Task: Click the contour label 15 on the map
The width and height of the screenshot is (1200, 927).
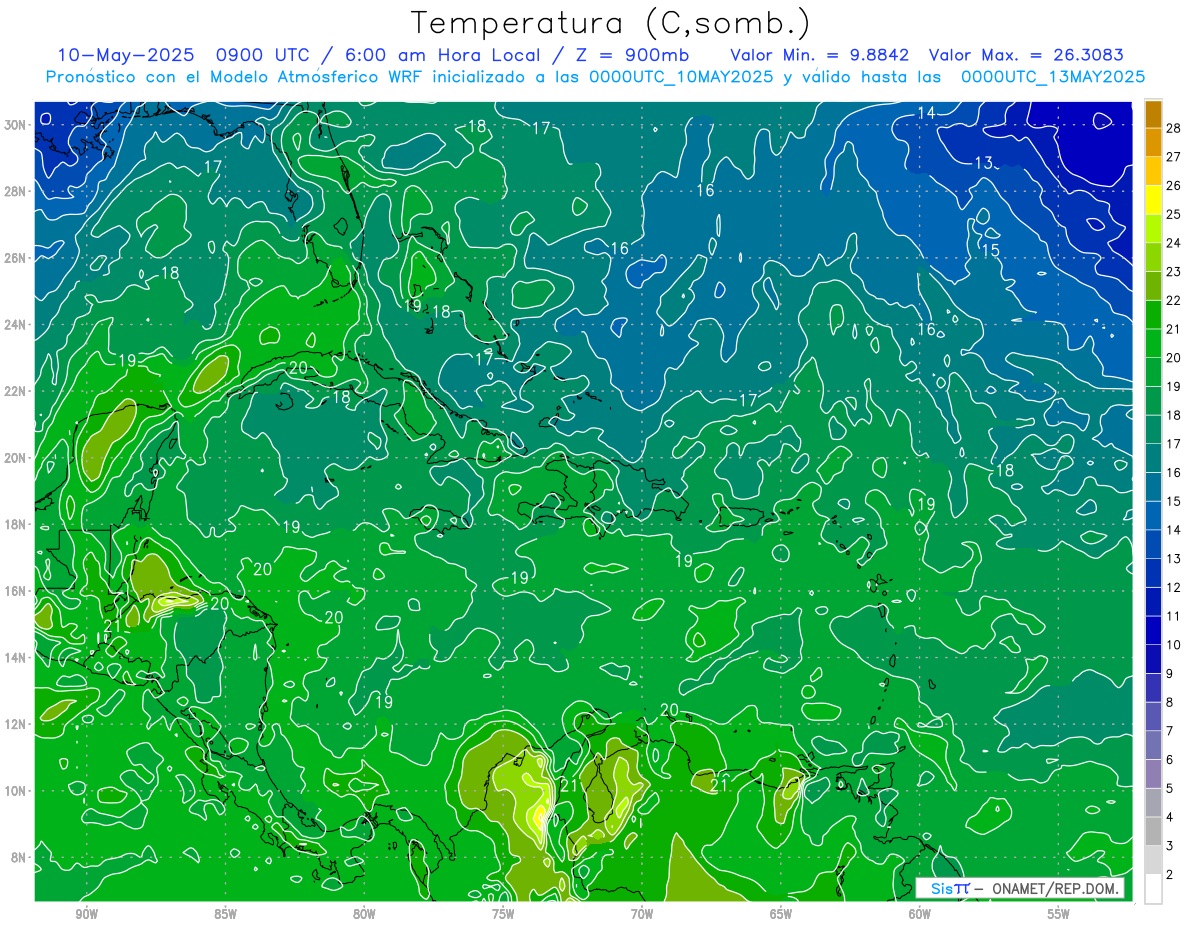Action: (990, 251)
